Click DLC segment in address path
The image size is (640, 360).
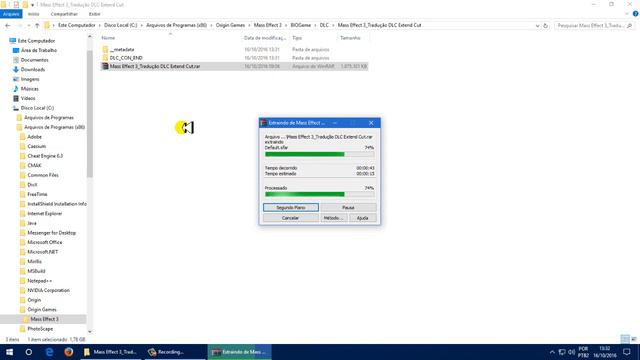(x=324, y=25)
